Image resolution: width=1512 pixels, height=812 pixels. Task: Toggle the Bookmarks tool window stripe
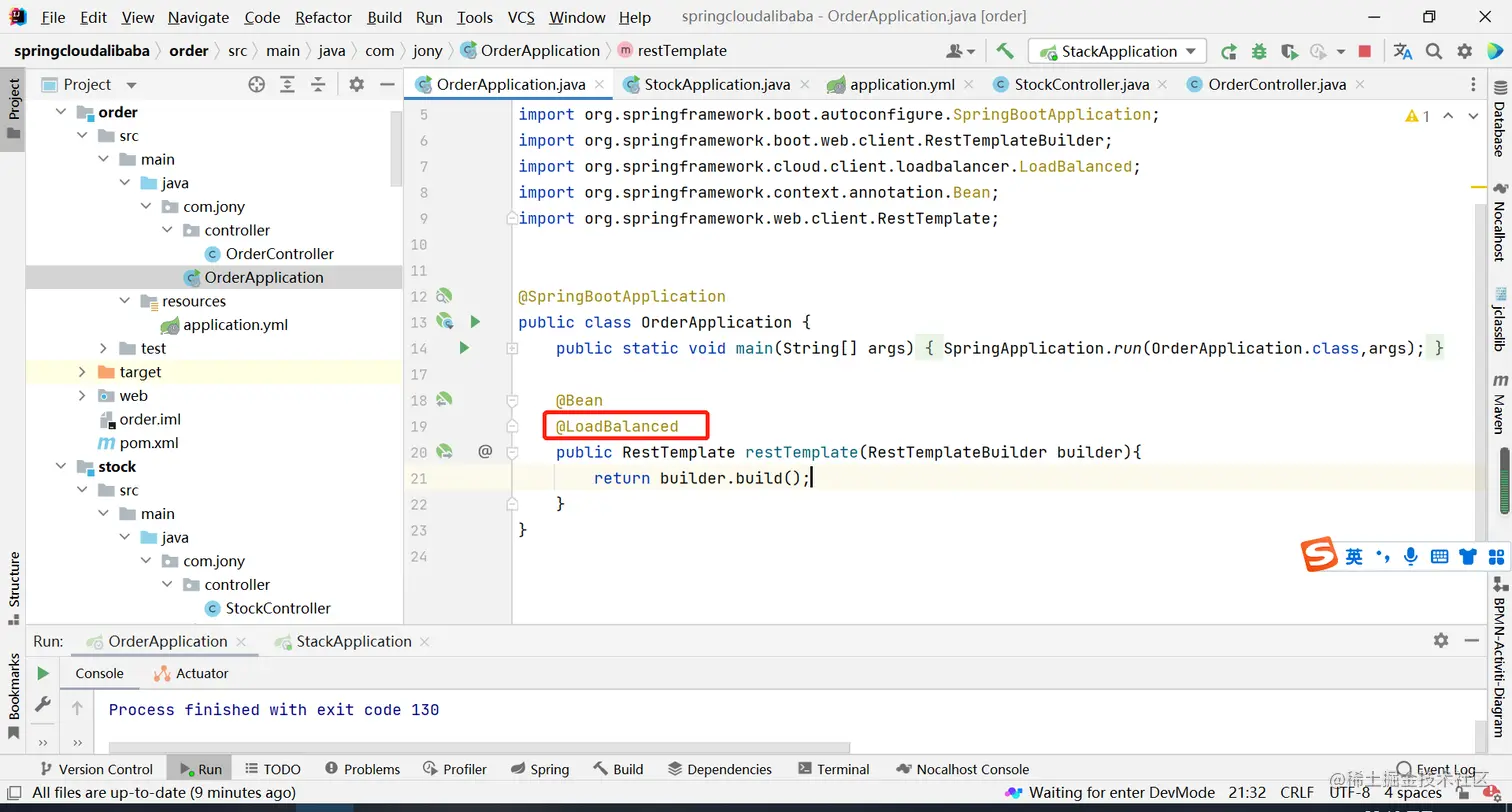point(14,695)
